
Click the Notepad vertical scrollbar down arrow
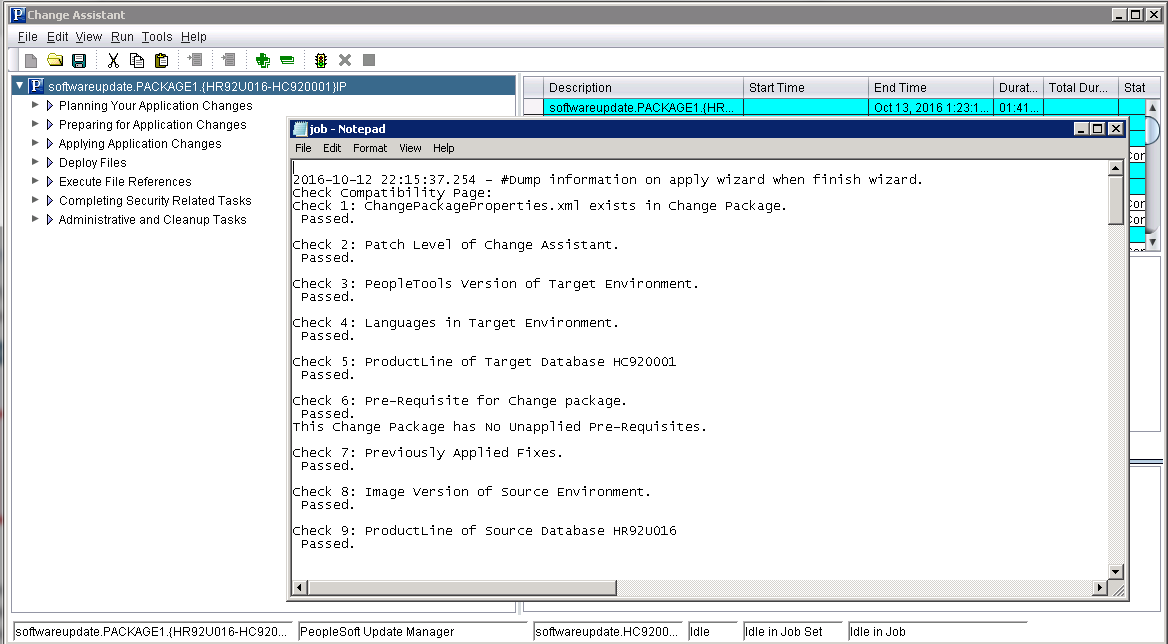coord(1116,572)
